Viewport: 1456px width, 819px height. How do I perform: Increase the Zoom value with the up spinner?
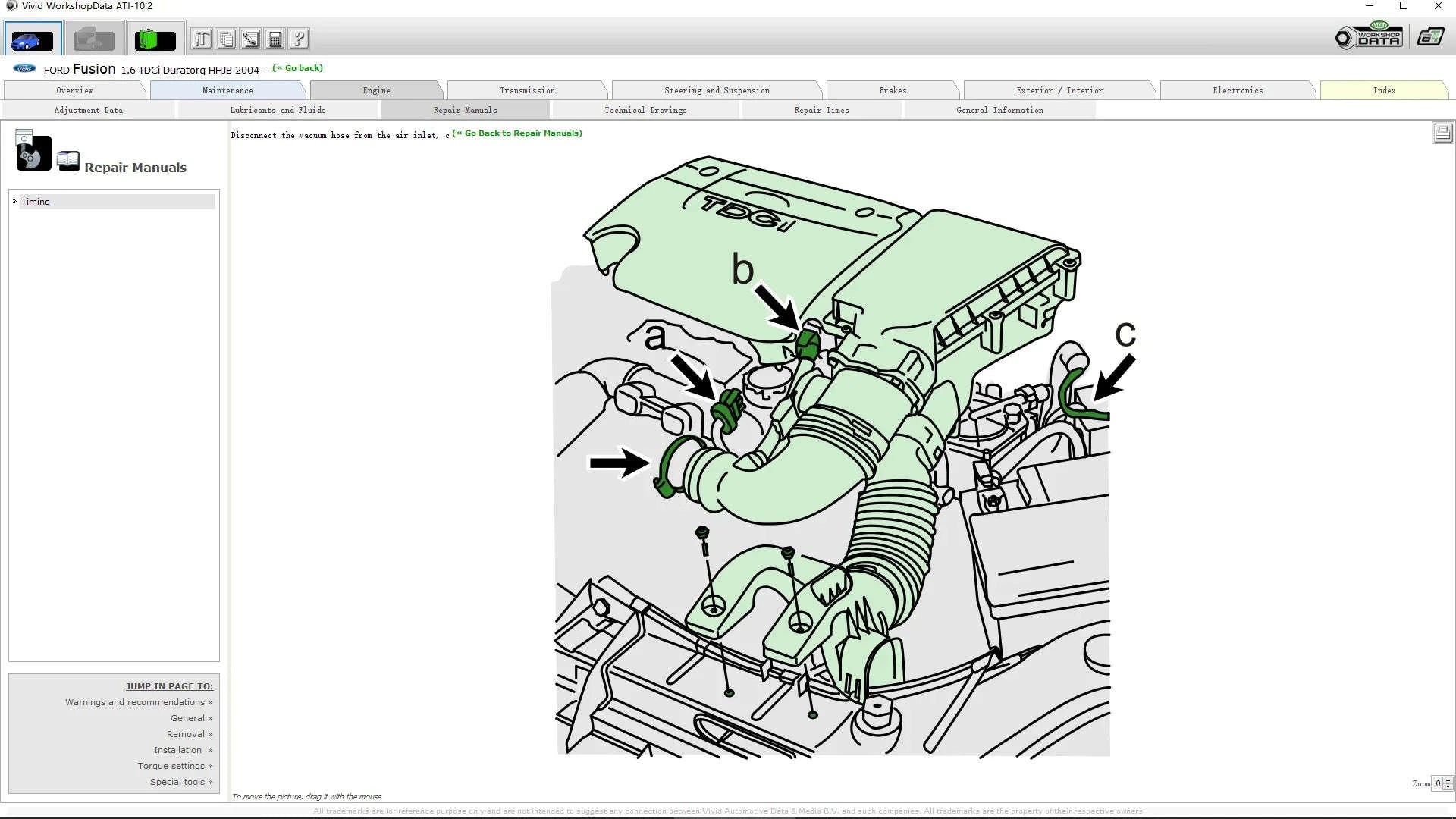pos(1448,780)
